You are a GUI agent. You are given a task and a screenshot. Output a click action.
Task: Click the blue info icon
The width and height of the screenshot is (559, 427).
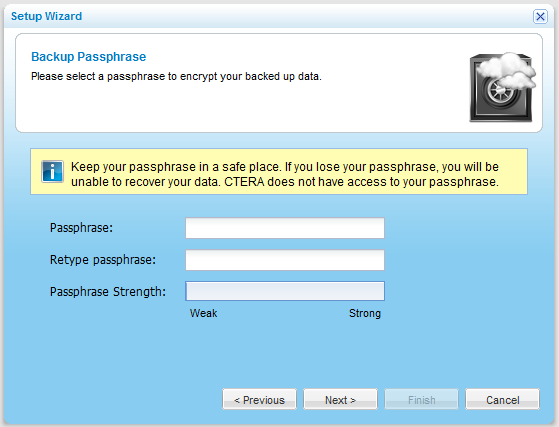pyautogui.click(x=52, y=171)
